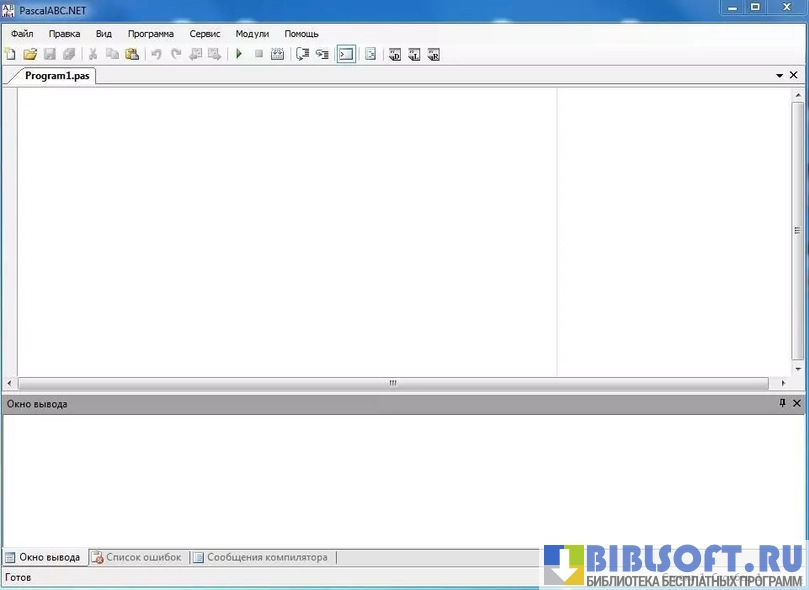
Task: Select the Program1.pas editor tab
Action: click(x=56, y=76)
